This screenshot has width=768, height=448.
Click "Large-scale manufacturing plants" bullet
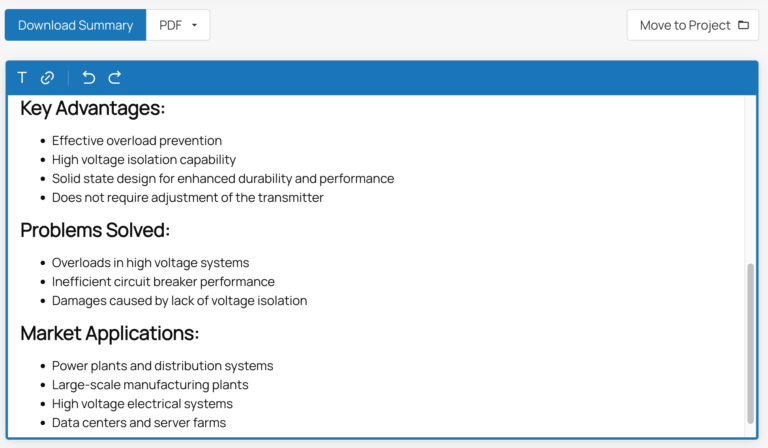pyautogui.click(x=150, y=385)
